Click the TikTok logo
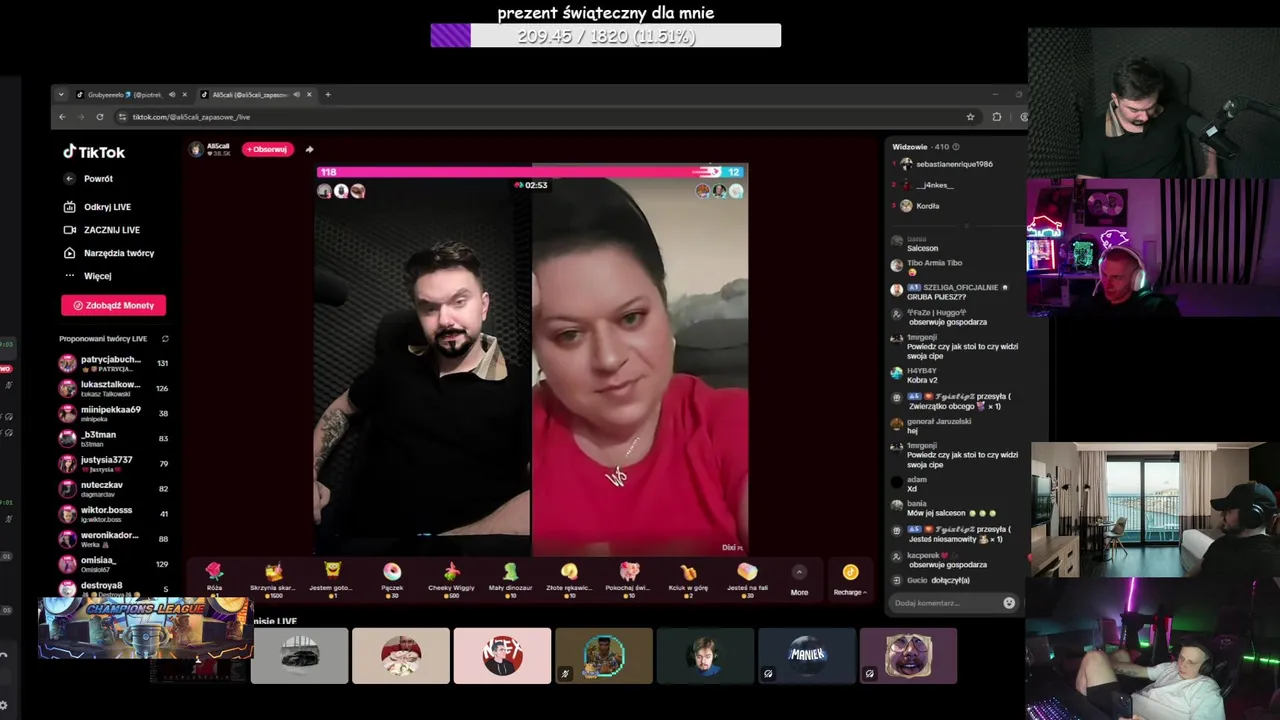This screenshot has height=720, width=1280. click(94, 152)
